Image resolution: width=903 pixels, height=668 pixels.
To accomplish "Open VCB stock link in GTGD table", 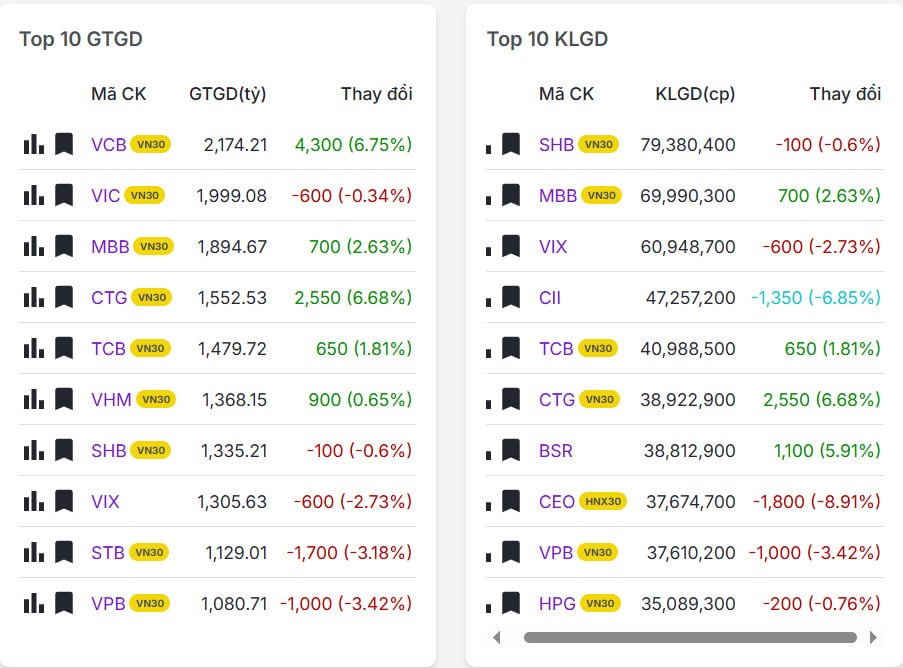I will [108, 144].
